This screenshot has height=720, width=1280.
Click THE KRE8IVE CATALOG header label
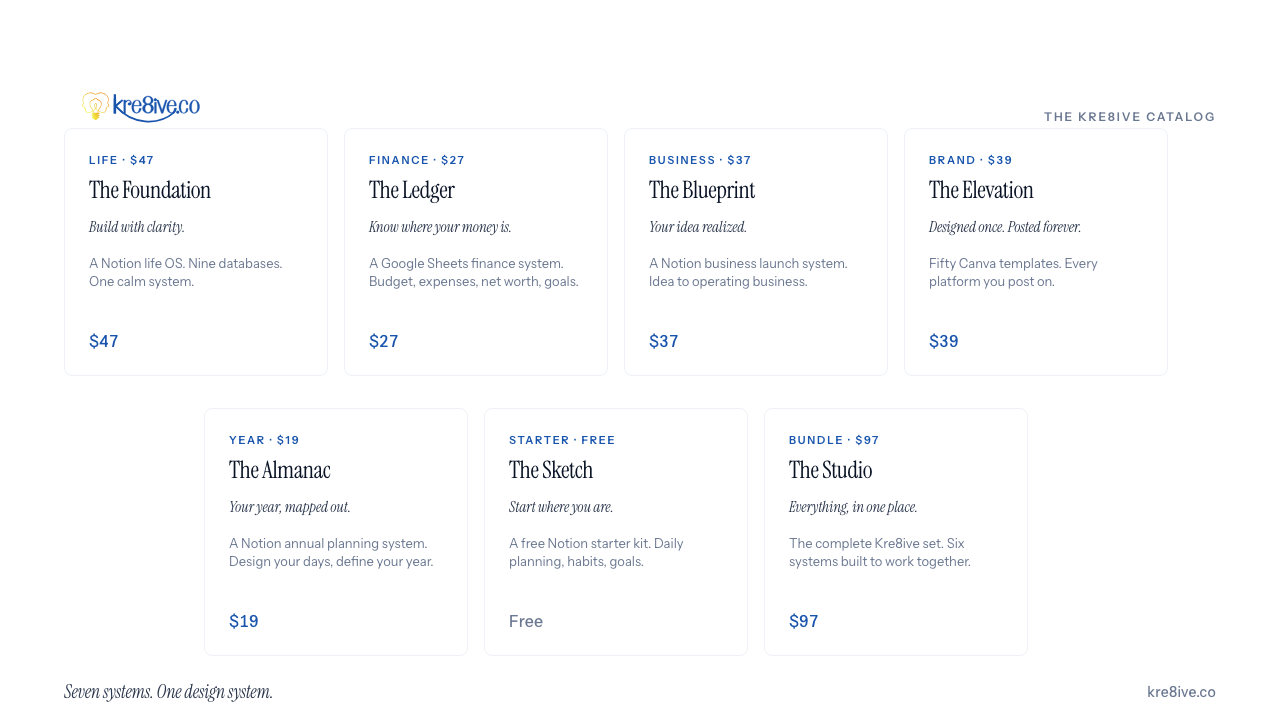(x=1130, y=117)
